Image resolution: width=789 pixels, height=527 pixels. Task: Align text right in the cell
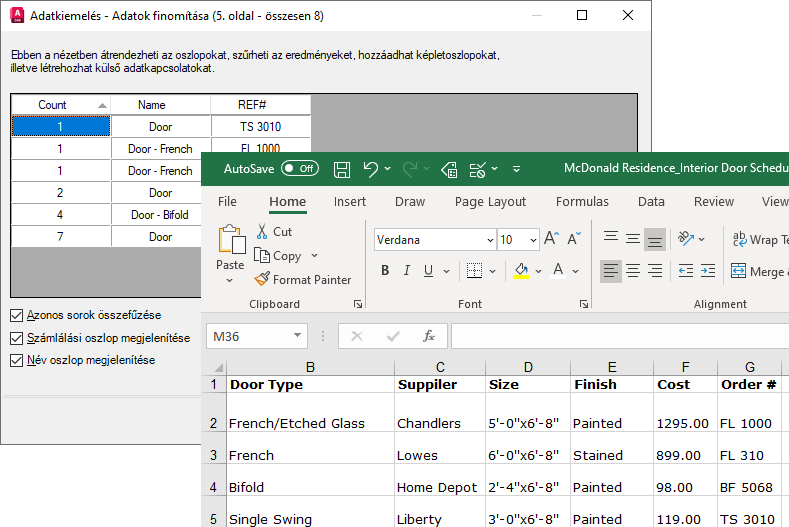pyautogui.click(x=655, y=271)
